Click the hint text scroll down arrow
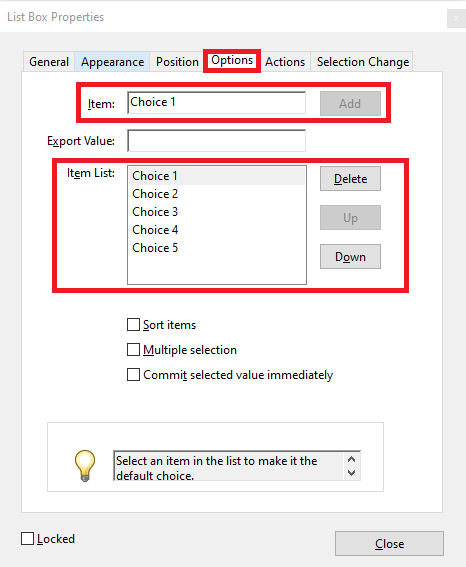The height and width of the screenshot is (567, 466). click(351, 473)
